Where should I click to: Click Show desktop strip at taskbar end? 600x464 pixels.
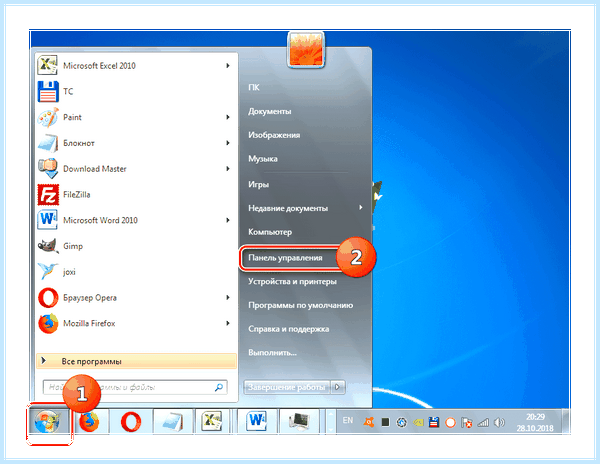tap(566, 422)
